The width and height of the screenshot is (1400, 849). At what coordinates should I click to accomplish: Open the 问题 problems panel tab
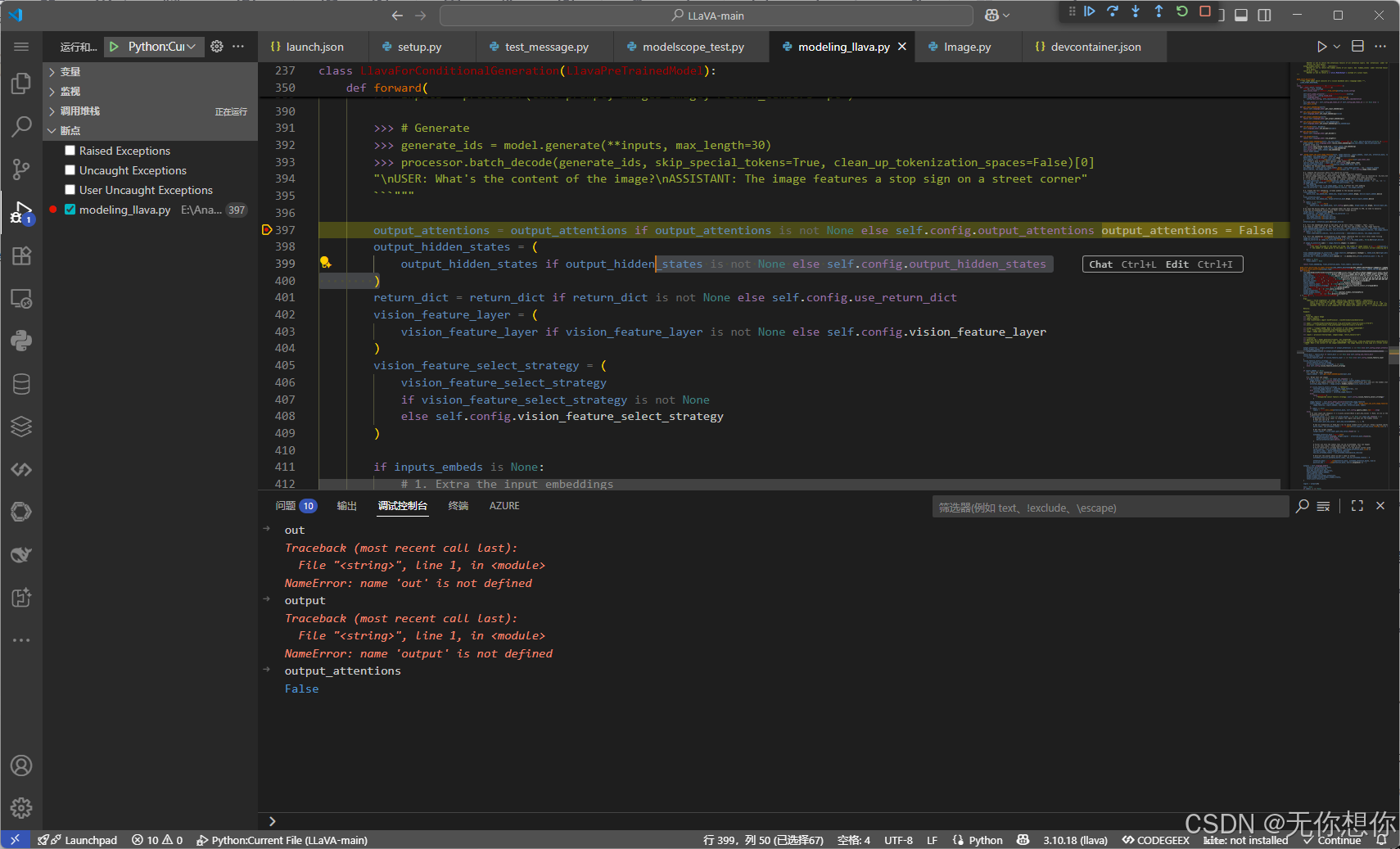tap(296, 506)
